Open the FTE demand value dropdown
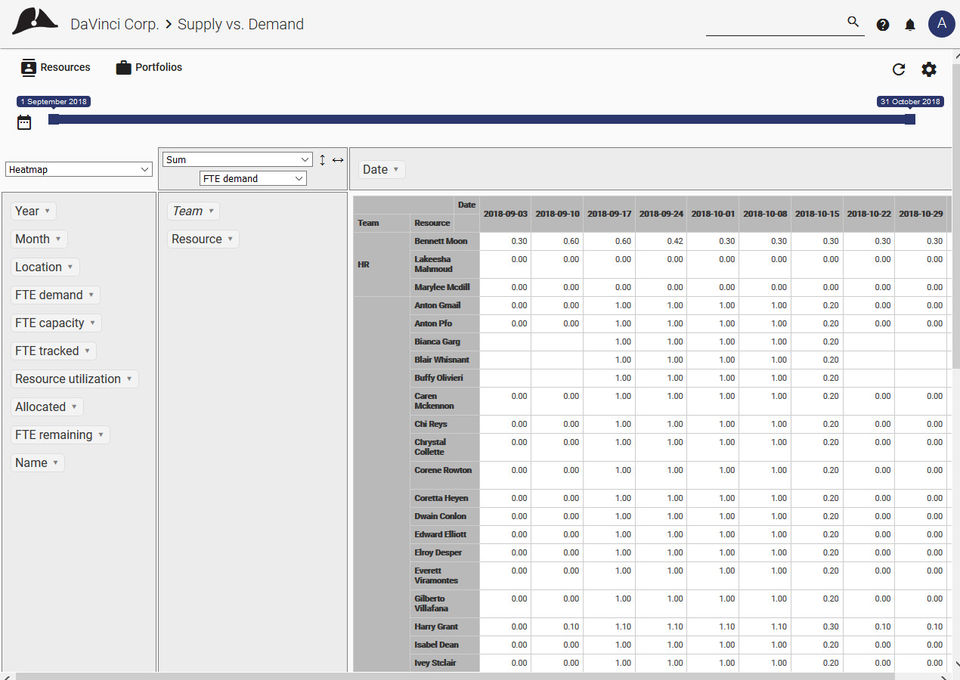Image resolution: width=960 pixels, height=680 pixels. point(253,179)
